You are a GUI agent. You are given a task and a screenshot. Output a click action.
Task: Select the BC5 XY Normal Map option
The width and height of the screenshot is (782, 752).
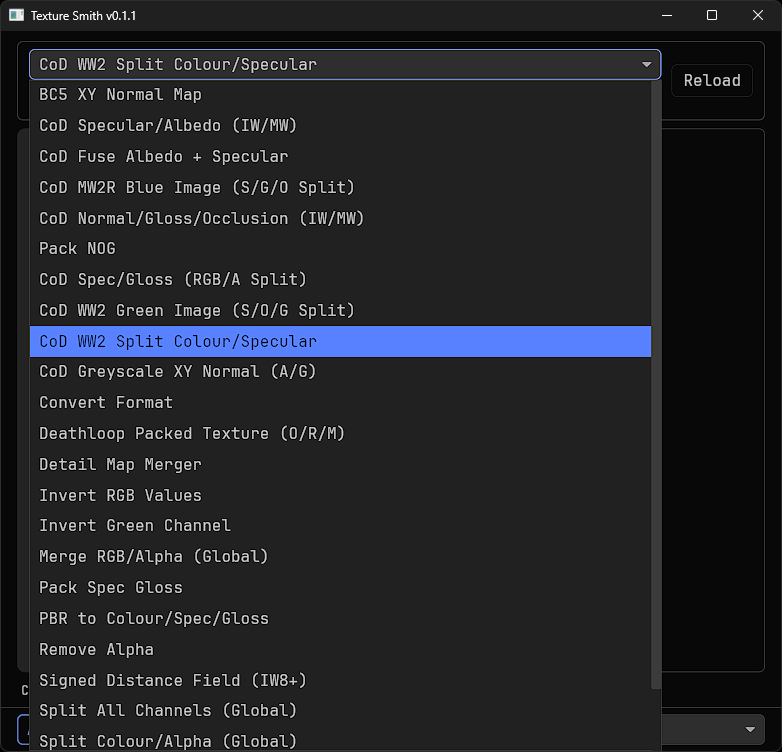(340, 95)
